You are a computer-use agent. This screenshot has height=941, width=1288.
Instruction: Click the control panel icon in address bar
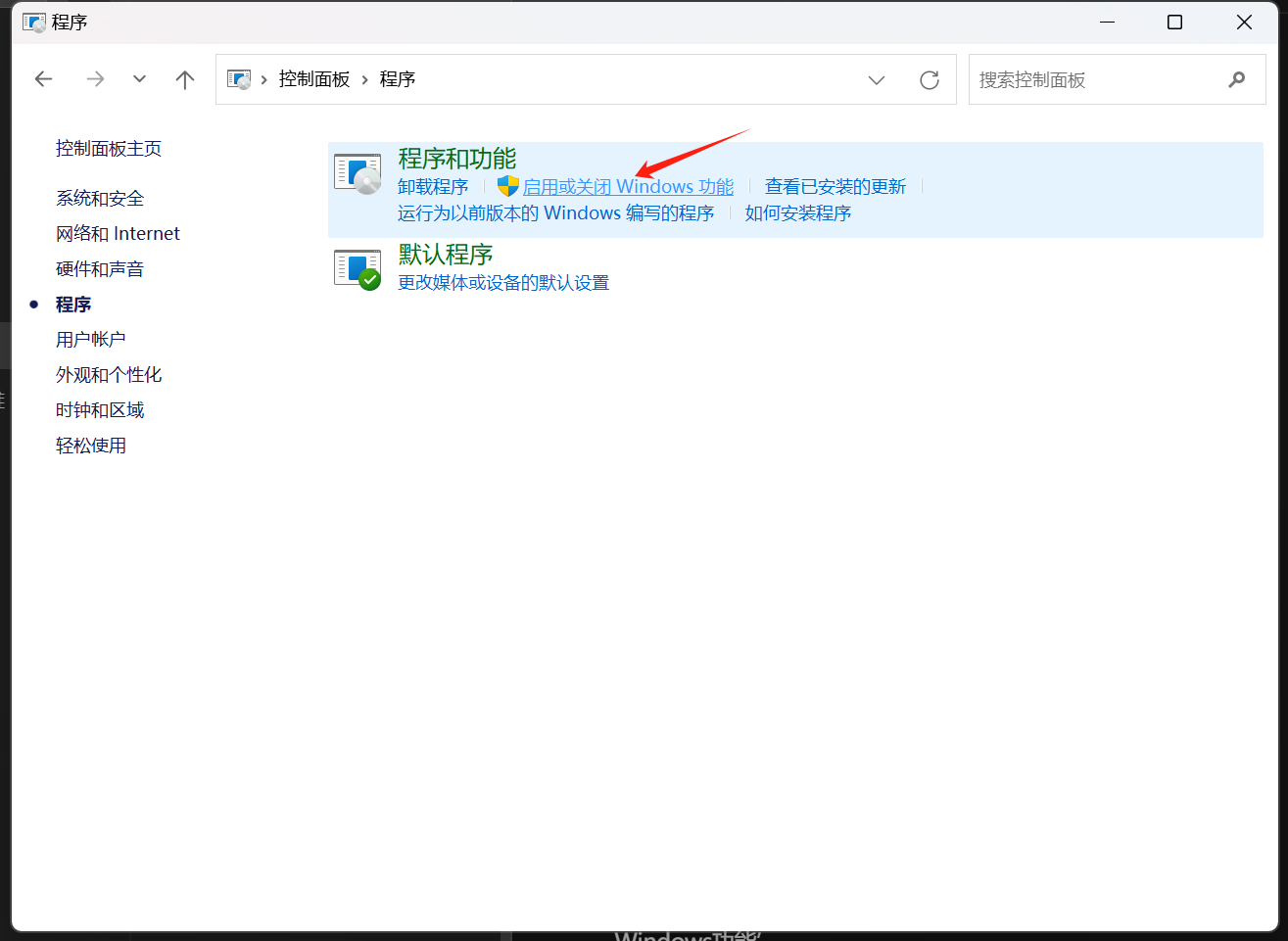(x=239, y=79)
